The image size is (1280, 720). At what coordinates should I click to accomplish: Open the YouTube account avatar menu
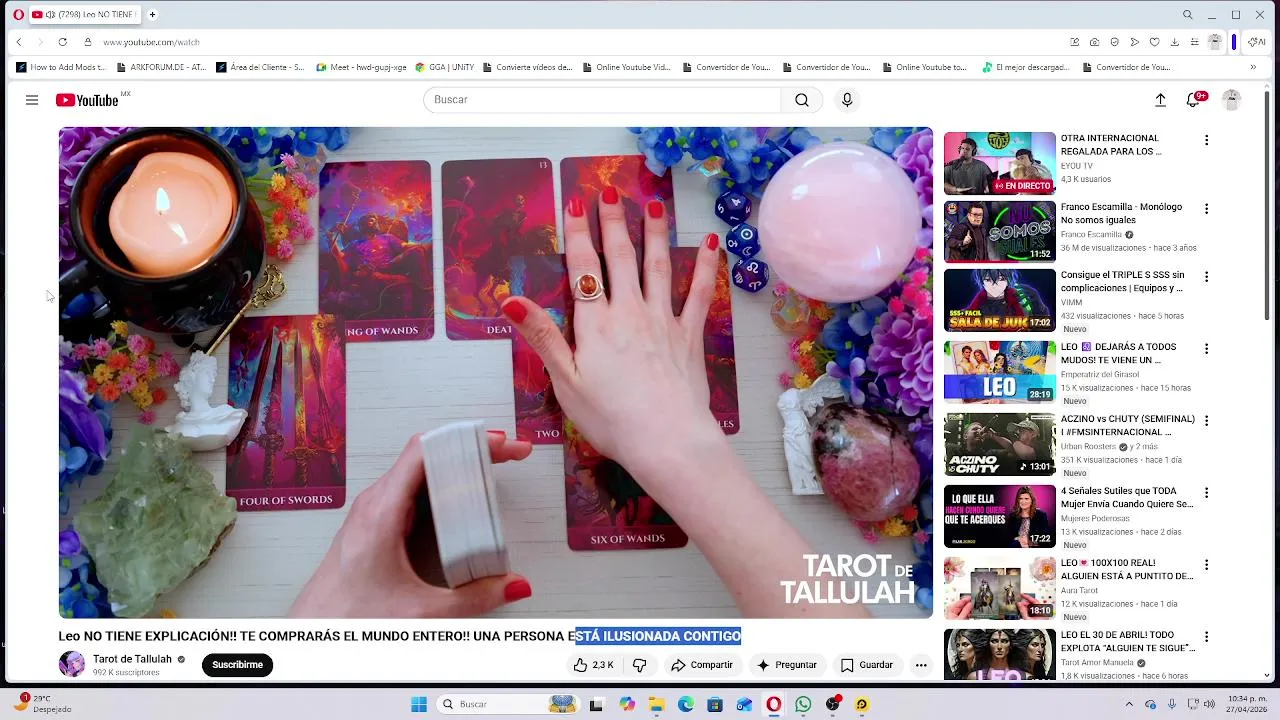(1232, 100)
